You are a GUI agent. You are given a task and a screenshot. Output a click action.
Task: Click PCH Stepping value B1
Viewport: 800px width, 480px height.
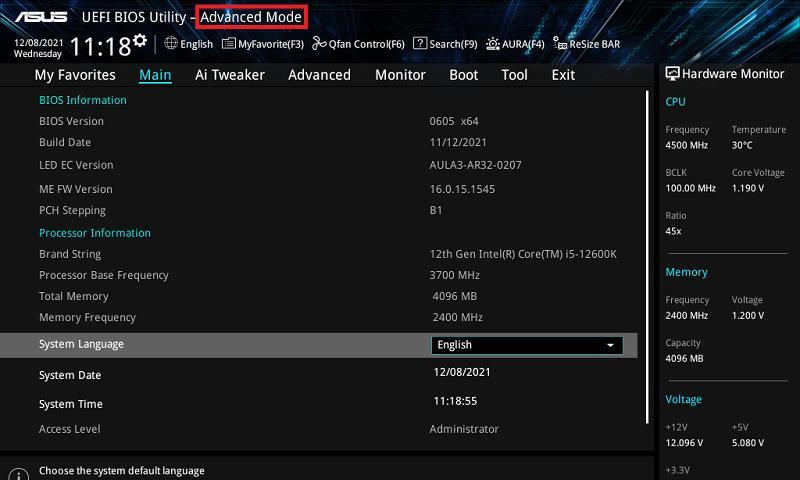tap(436, 210)
